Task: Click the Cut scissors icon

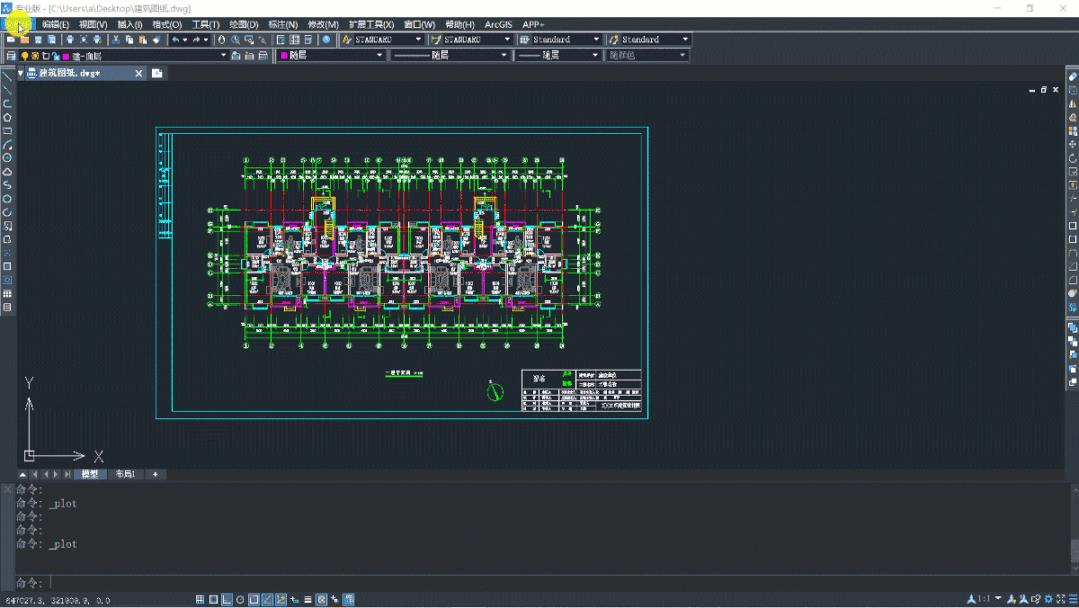Action: (116, 40)
